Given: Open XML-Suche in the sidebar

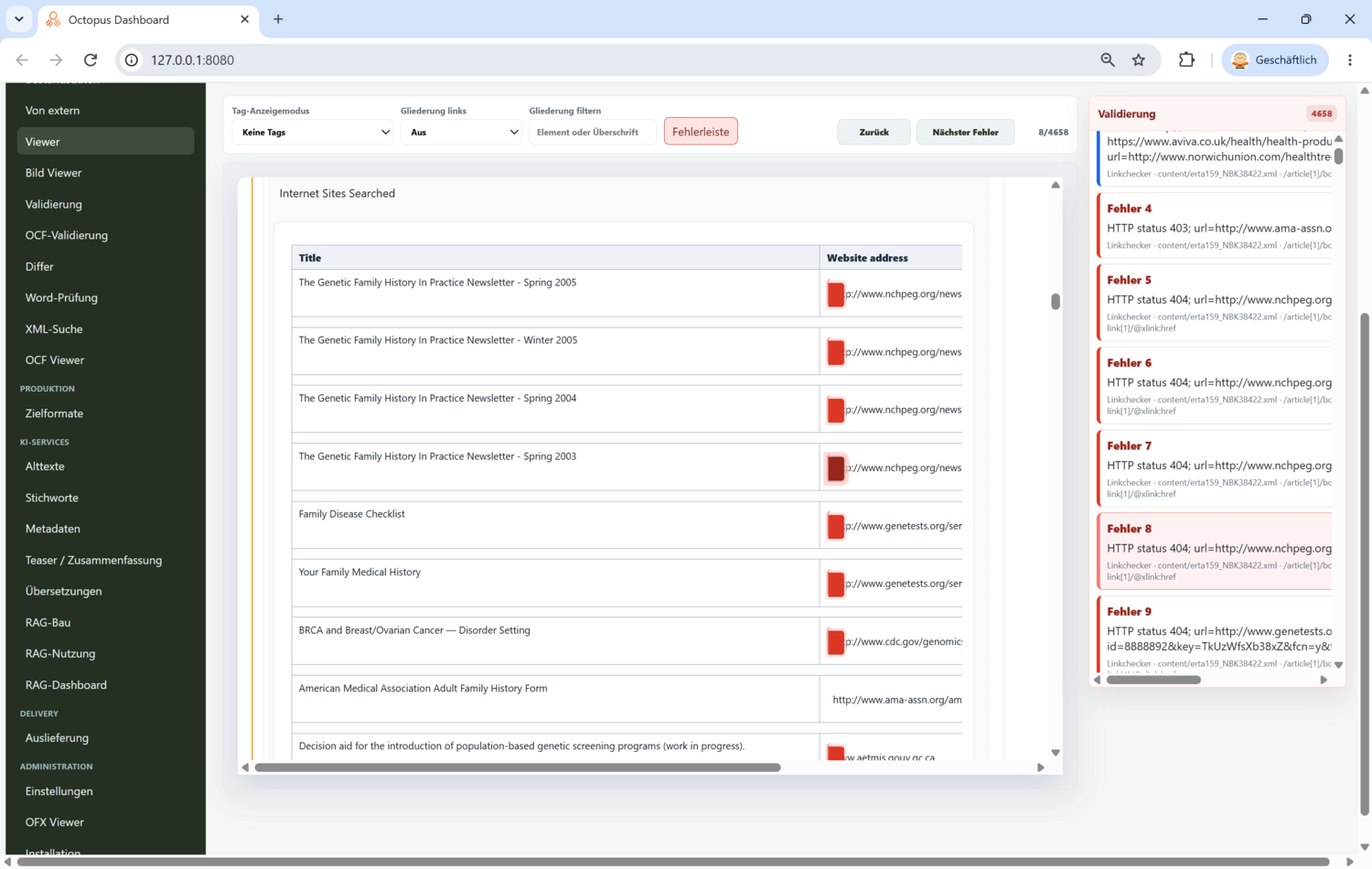Looking at the screenshot, I should click(x=105, y=329).
